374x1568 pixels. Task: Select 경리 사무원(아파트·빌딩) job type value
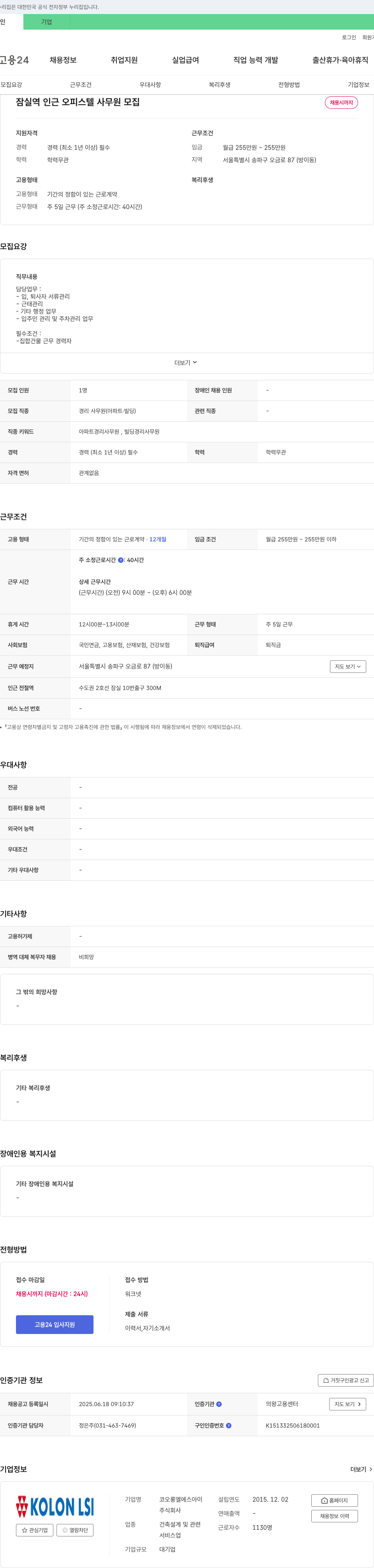(x=108, y=411)
